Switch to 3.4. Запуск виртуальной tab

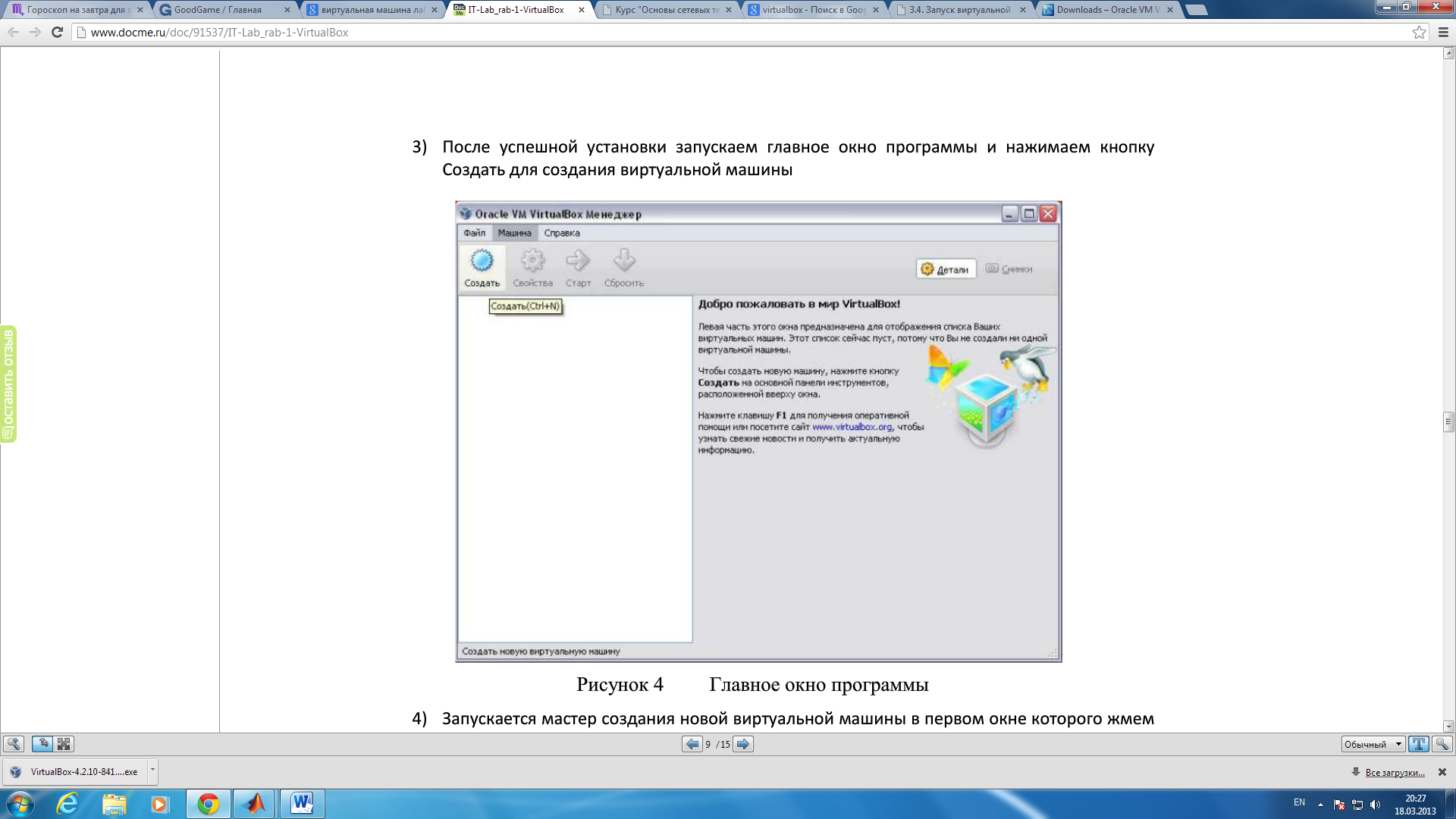[x=960, y=10]
